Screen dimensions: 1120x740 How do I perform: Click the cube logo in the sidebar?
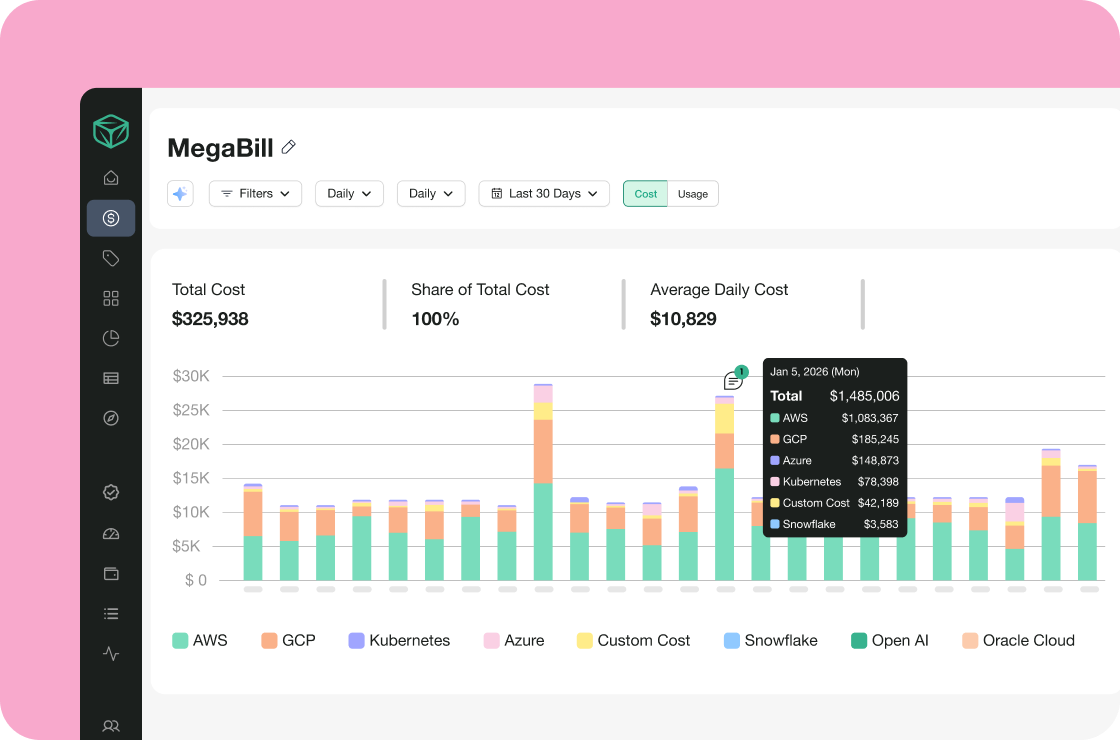[111, 132]
